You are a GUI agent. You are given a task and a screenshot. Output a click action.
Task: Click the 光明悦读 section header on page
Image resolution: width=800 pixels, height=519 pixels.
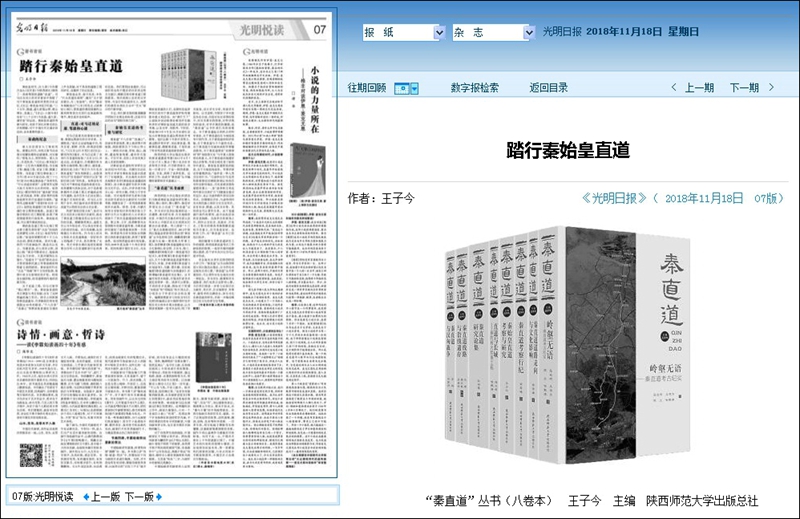(262, 30)
